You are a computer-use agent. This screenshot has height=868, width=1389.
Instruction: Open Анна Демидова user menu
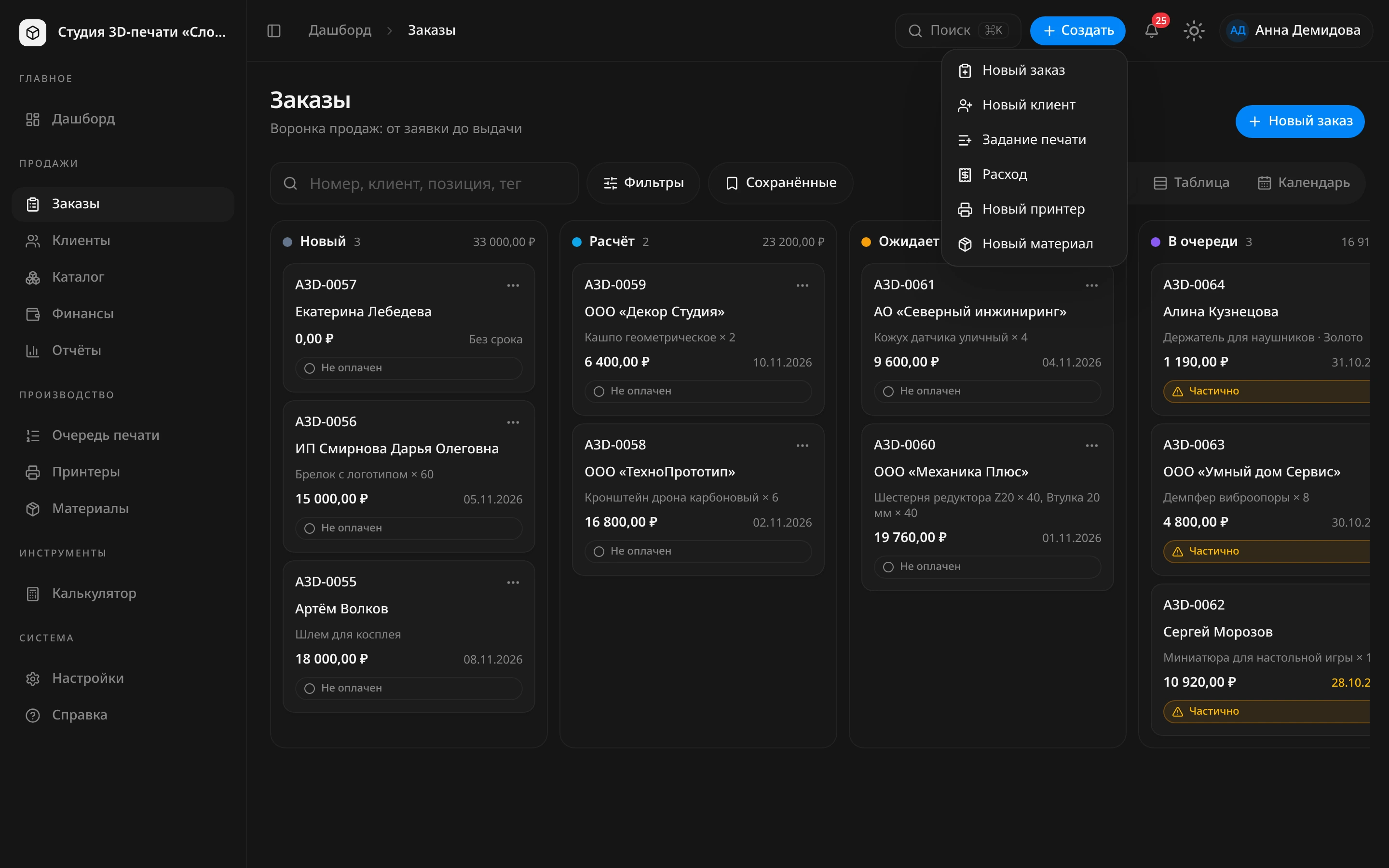[x=1295, y=30]
